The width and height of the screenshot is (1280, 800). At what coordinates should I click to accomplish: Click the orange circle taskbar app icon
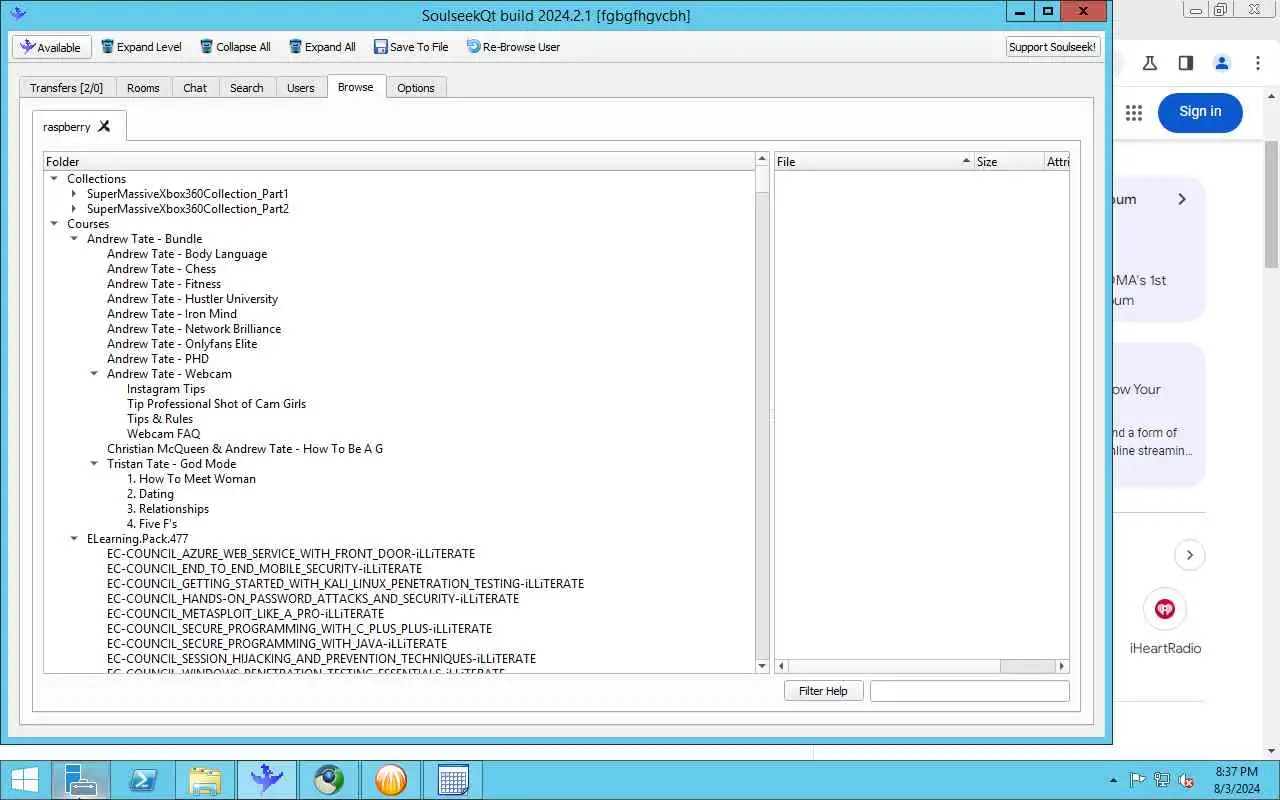tap(391, 780)
